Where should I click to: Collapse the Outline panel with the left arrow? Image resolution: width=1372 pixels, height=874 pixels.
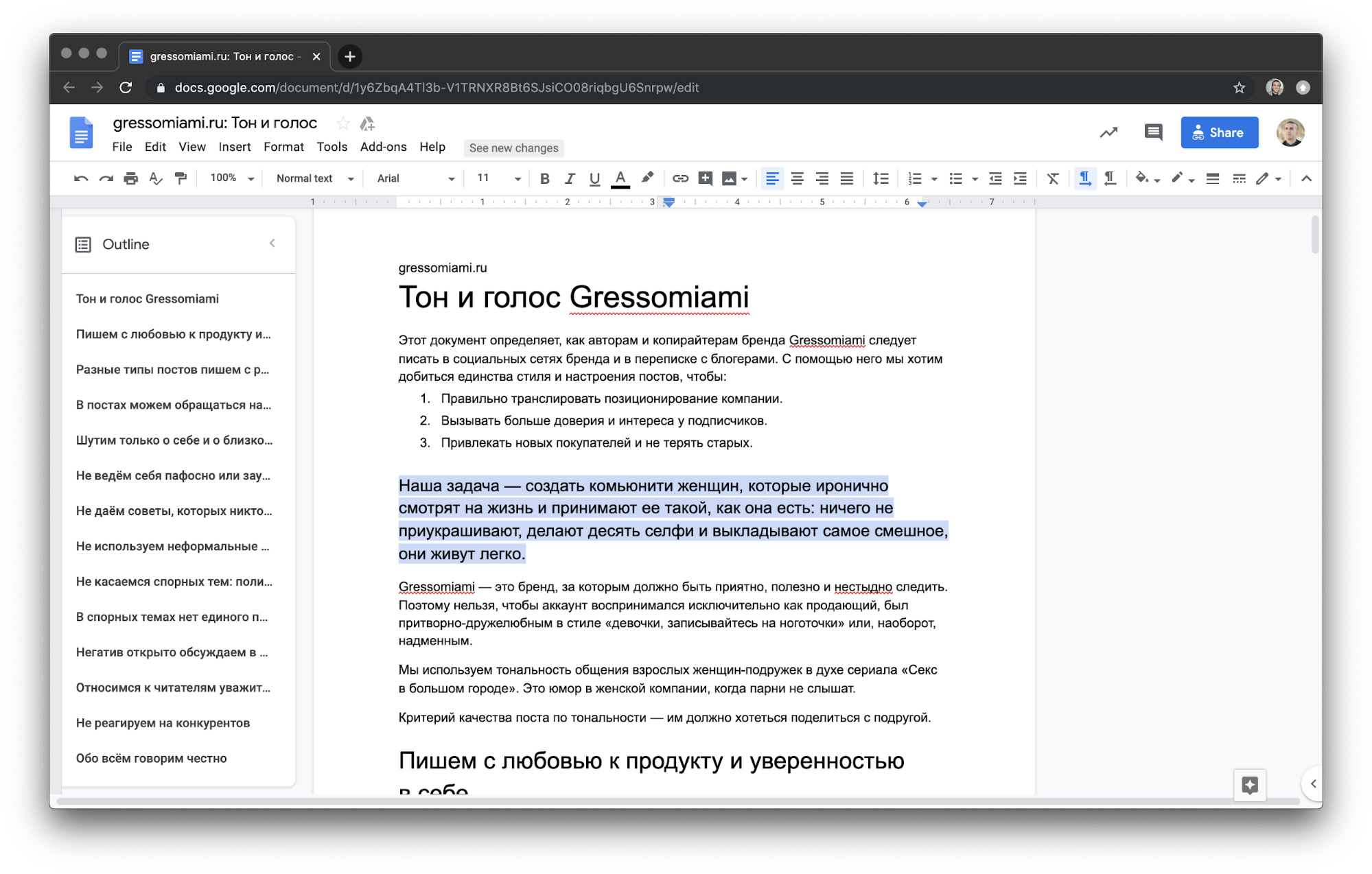[x=272, y=244]
